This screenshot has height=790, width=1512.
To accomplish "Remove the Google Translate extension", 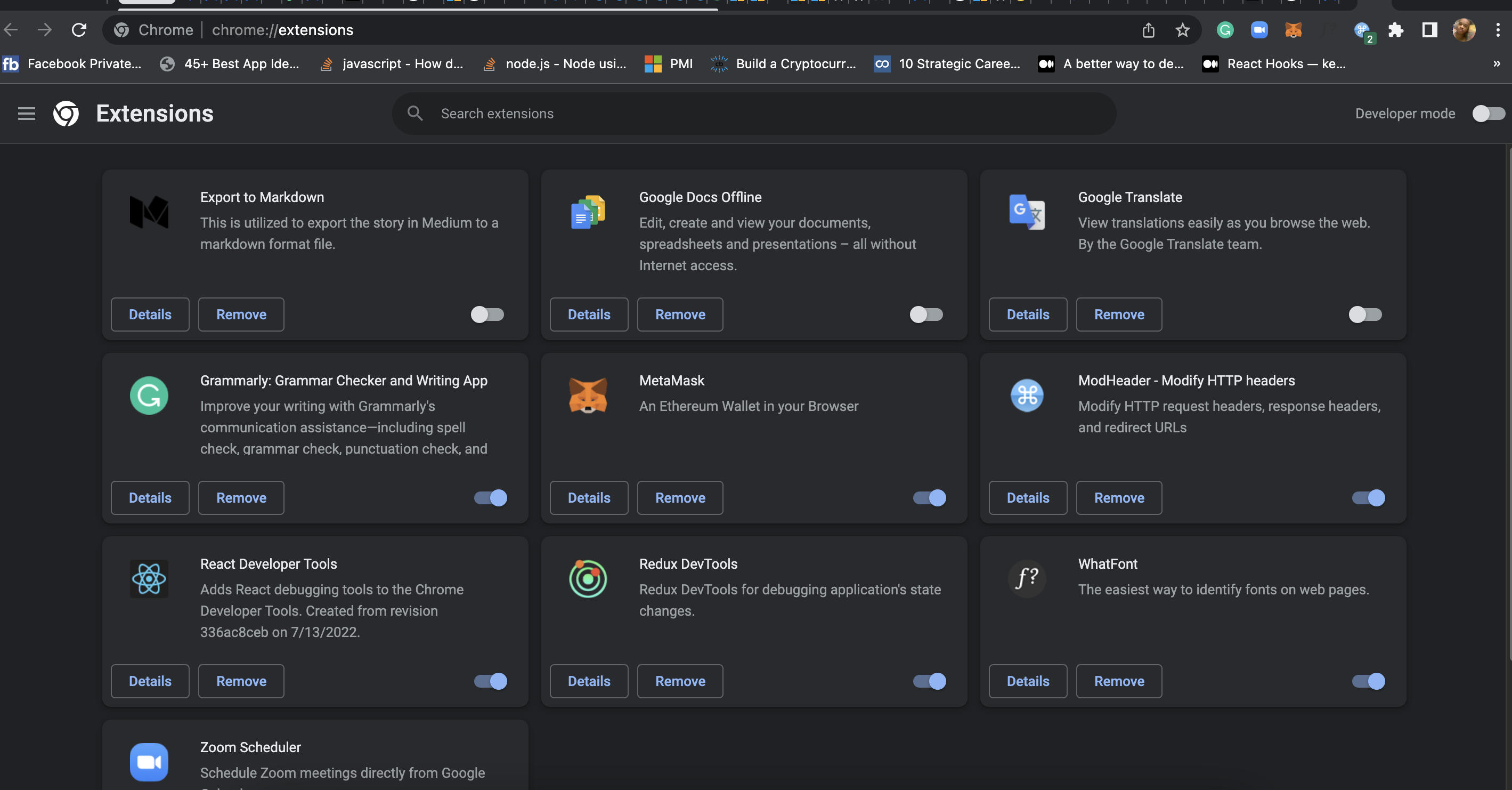I will pyautogui.click(x=1119, y=314).
